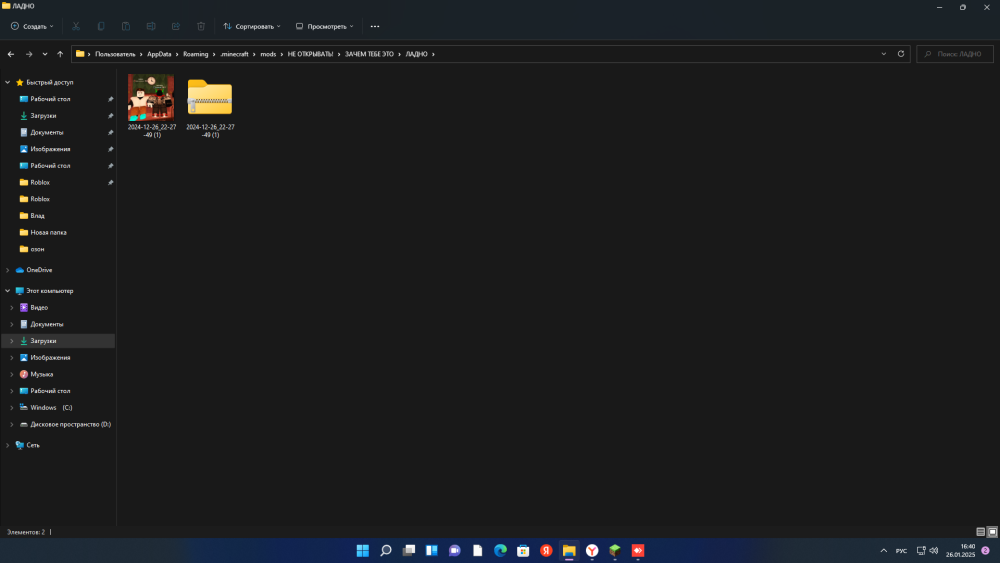Open the Windows Start menu
Image resolution: width=1000 pixels, height=563 pixels.
pos(363,550)
